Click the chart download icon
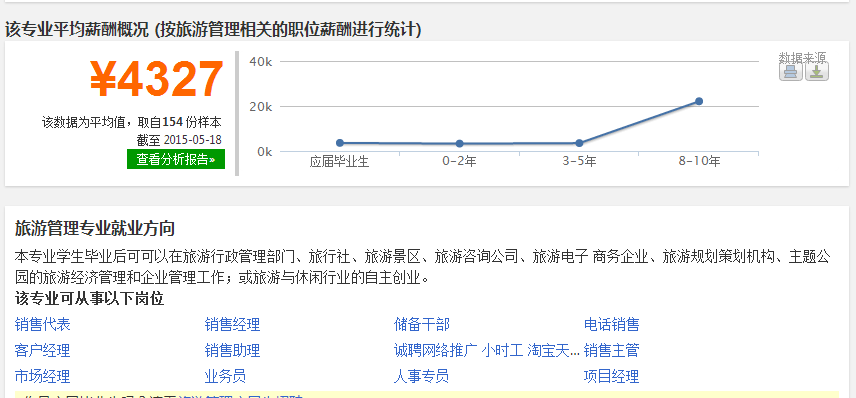Image resolution: width=856 pixels, height=398 pixels. (817, 72)
